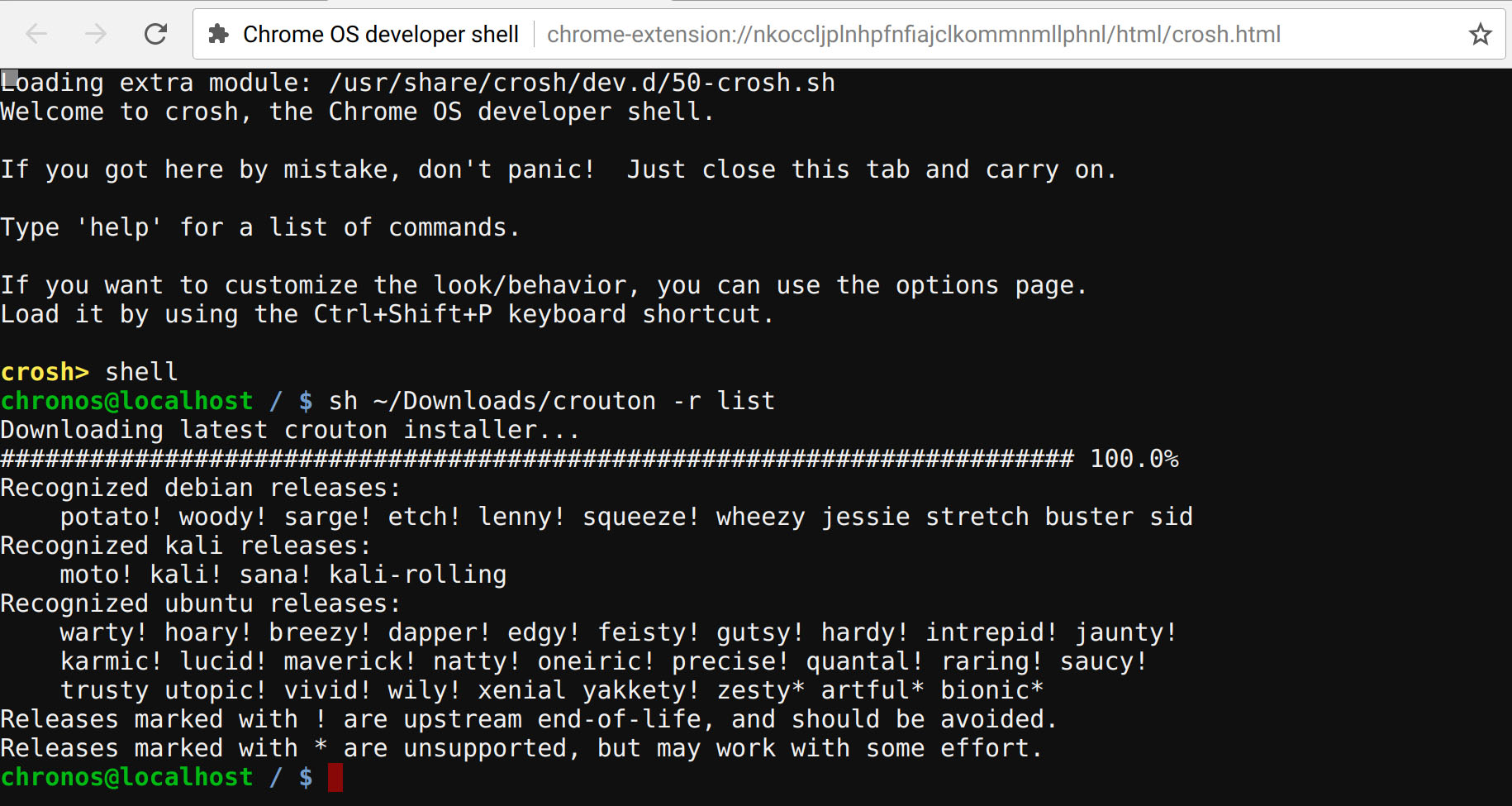The image size is (1512, 806).
Task: Click the quoted 'help' word
Action: (x=119, y=227)
